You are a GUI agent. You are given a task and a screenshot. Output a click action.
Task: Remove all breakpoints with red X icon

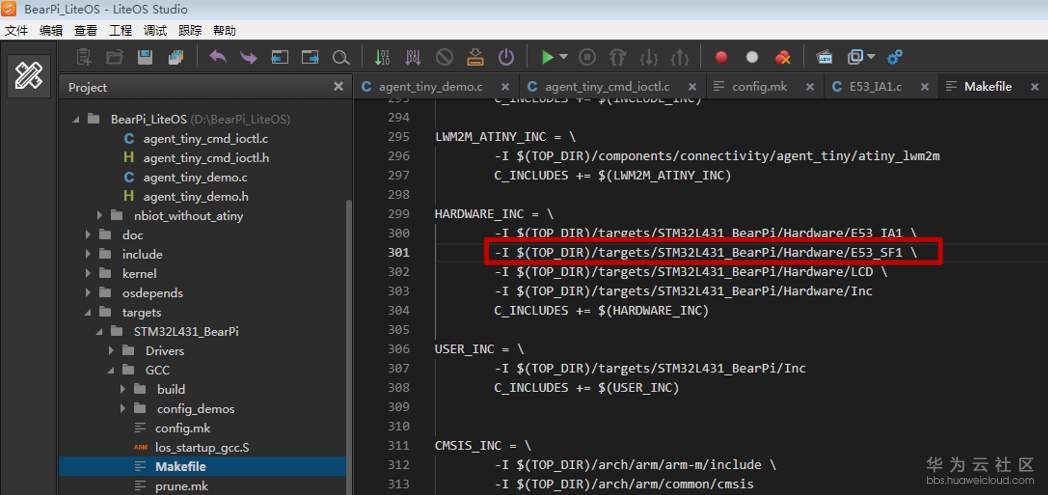click(783, 57)
